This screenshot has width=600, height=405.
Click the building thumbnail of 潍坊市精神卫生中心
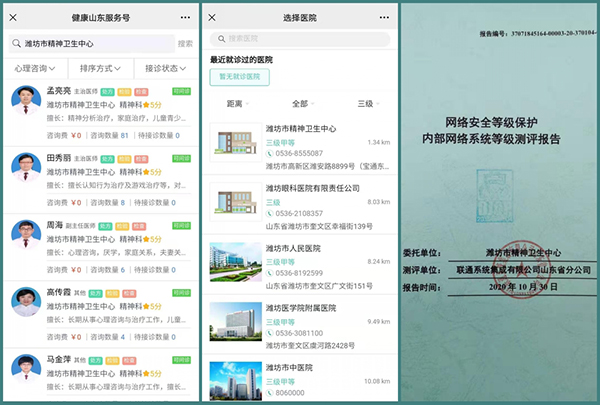click(x=236, y=142)
